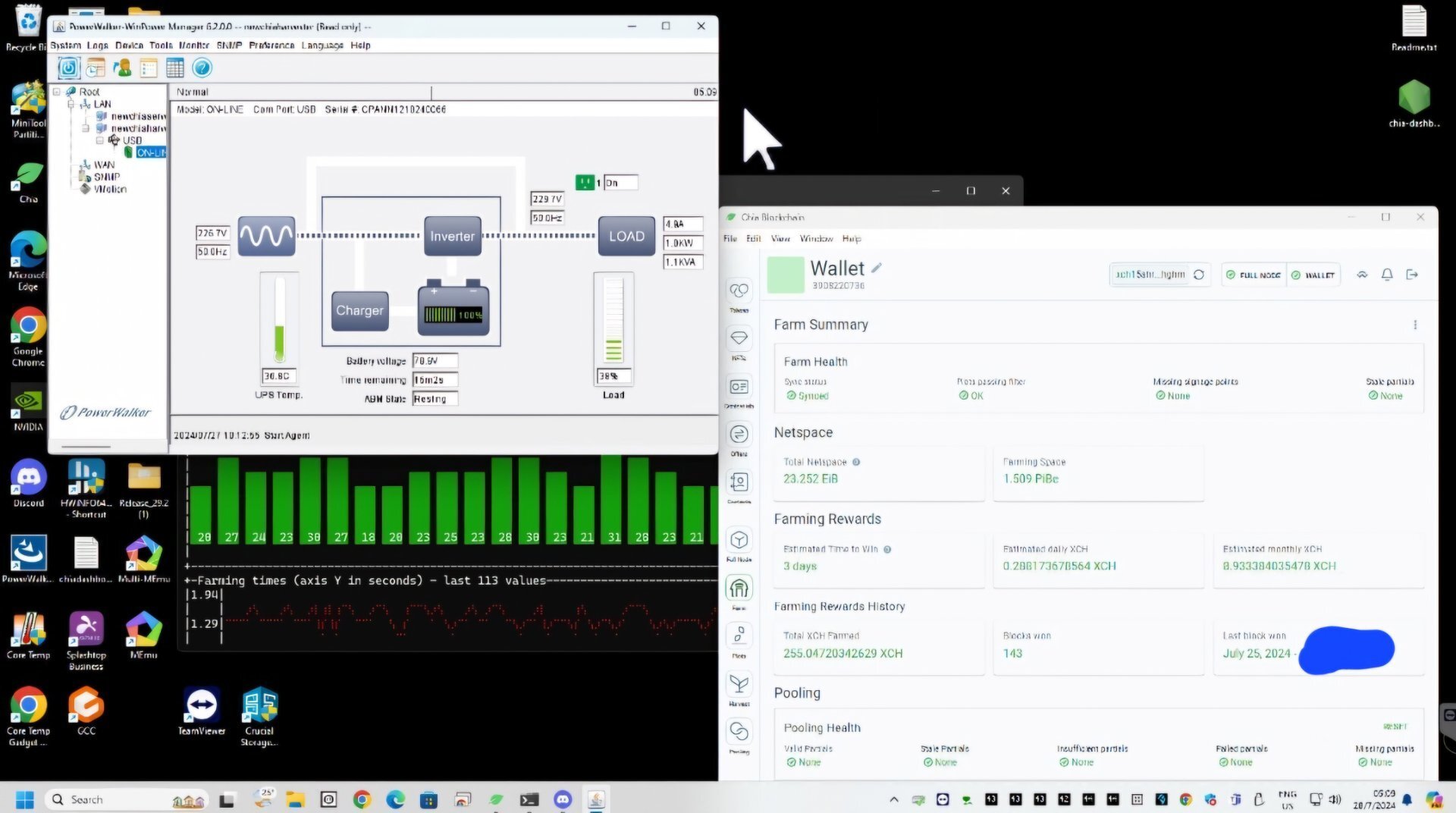Open the NFTs diamond sidebar icon in Chia
The width and height of the screenshot is (1456, 813).
[739, 338]
